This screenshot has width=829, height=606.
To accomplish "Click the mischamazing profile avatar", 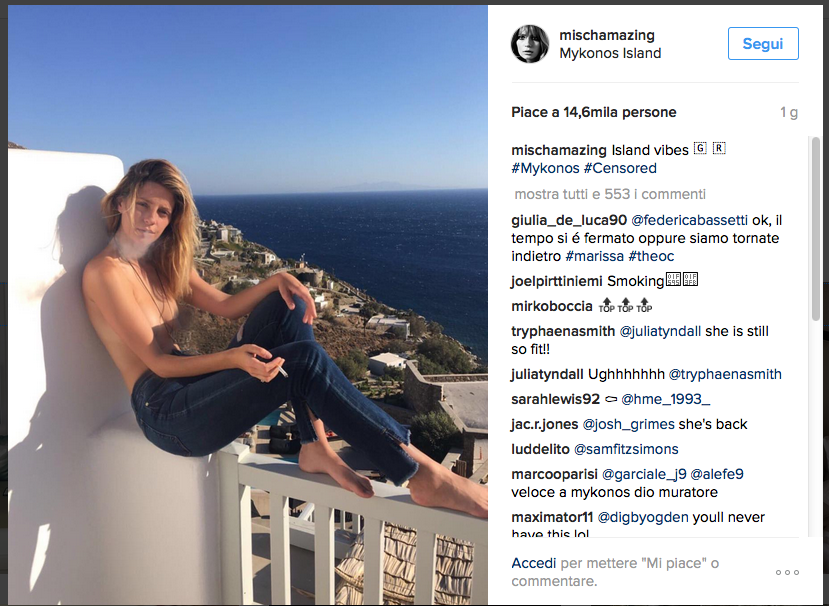I will point(530,44).
